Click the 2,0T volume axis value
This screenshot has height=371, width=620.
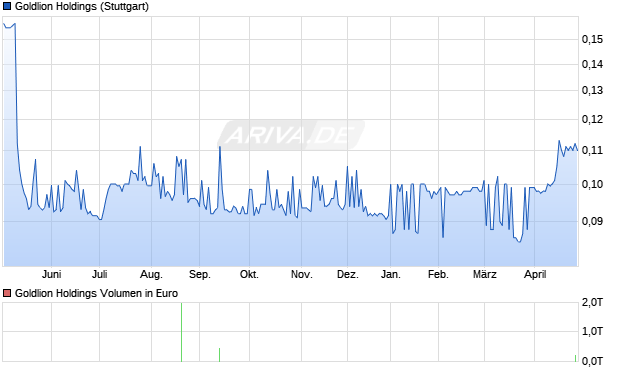[592, 303]
